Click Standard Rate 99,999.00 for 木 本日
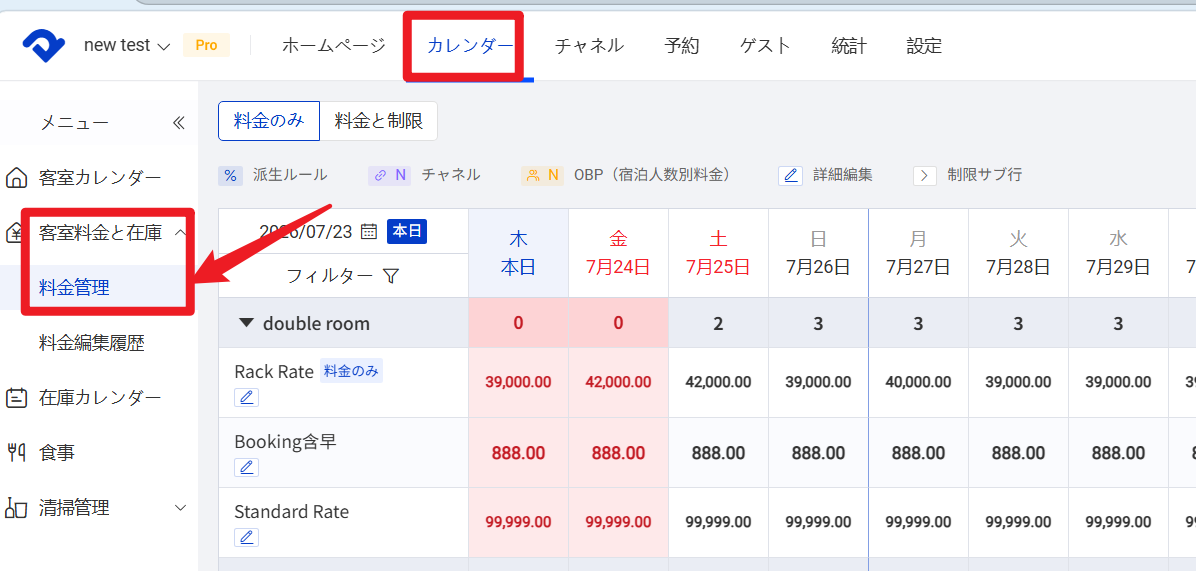The height and width of the screenshot is (571, 1196). pyautogui.click(x=519, y=523)
